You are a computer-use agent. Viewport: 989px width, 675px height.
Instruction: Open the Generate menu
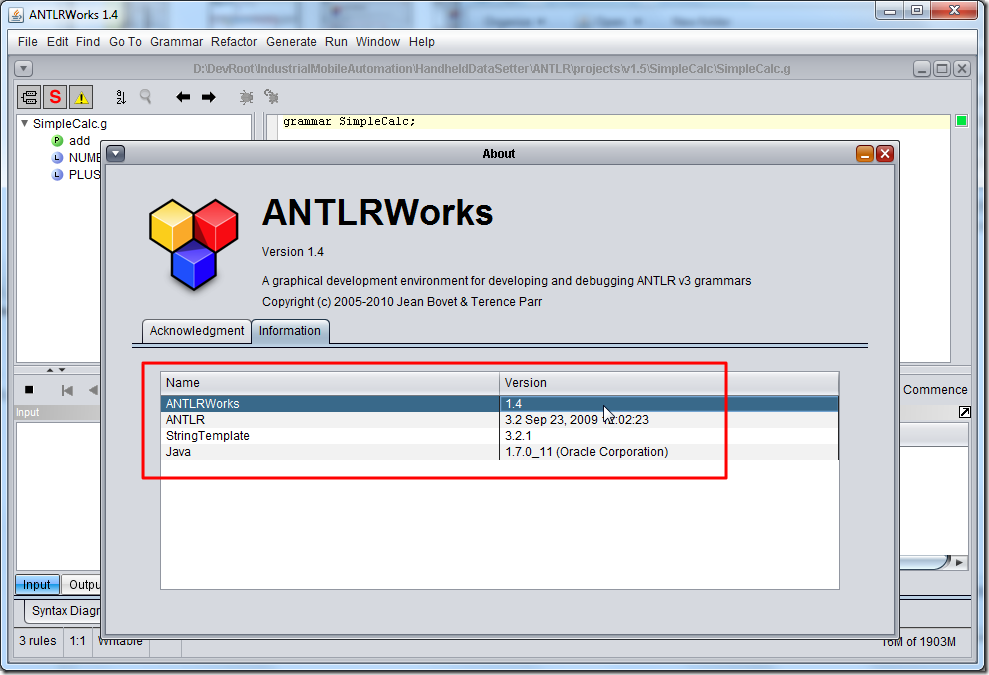coord(291,42)
